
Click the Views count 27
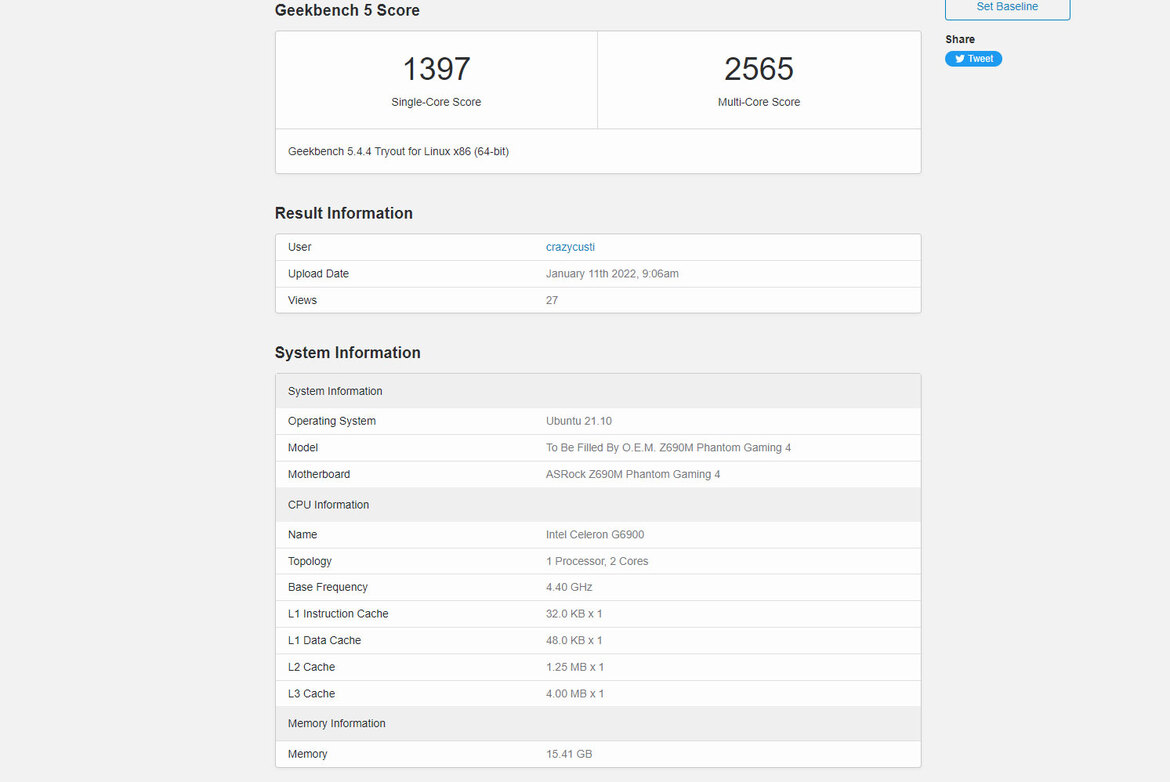(551, 301)
